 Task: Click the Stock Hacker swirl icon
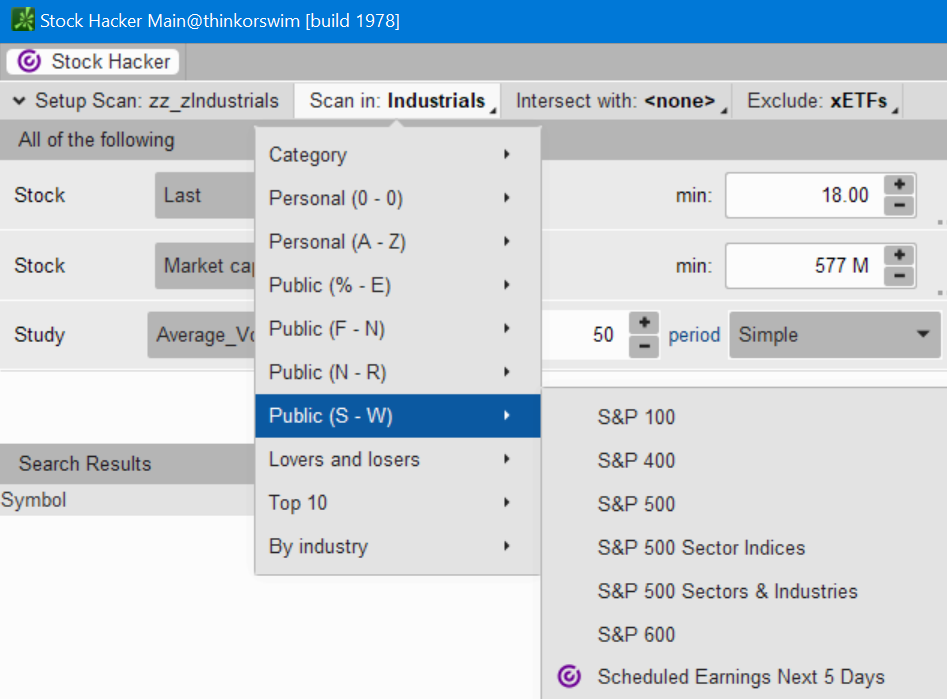click(28, 61)
